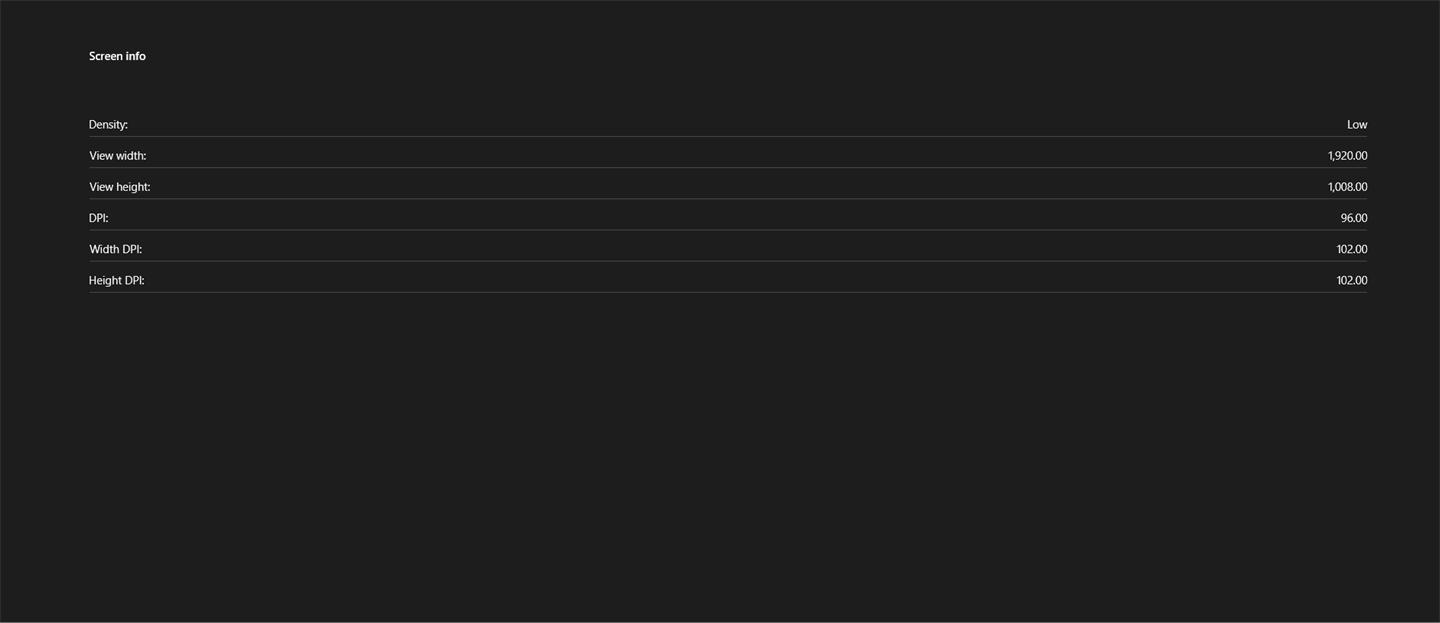The image size is (1440, 623).
Task: Click the divider line under View height row
Action: (x=728, y=198)
